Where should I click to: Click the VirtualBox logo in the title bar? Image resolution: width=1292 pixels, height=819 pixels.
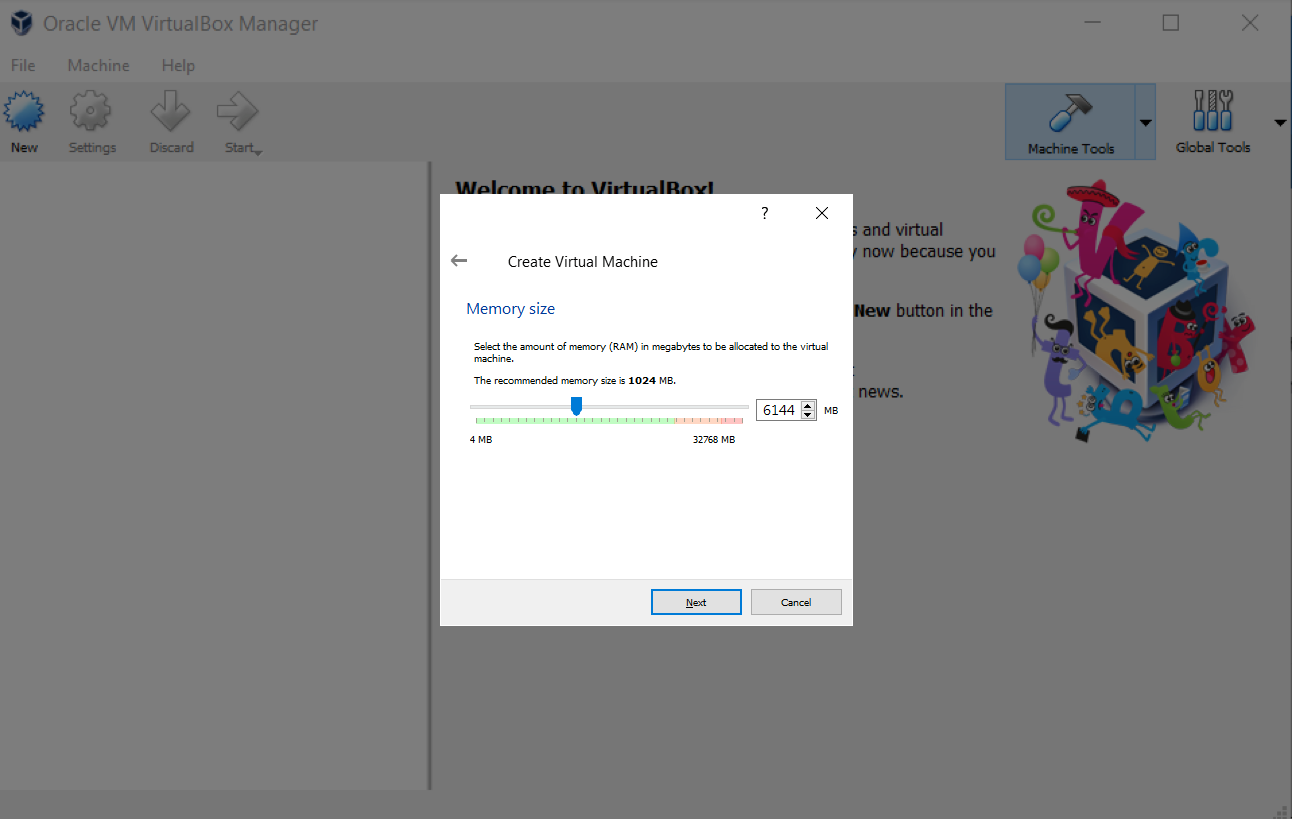[x=21, y=23]
